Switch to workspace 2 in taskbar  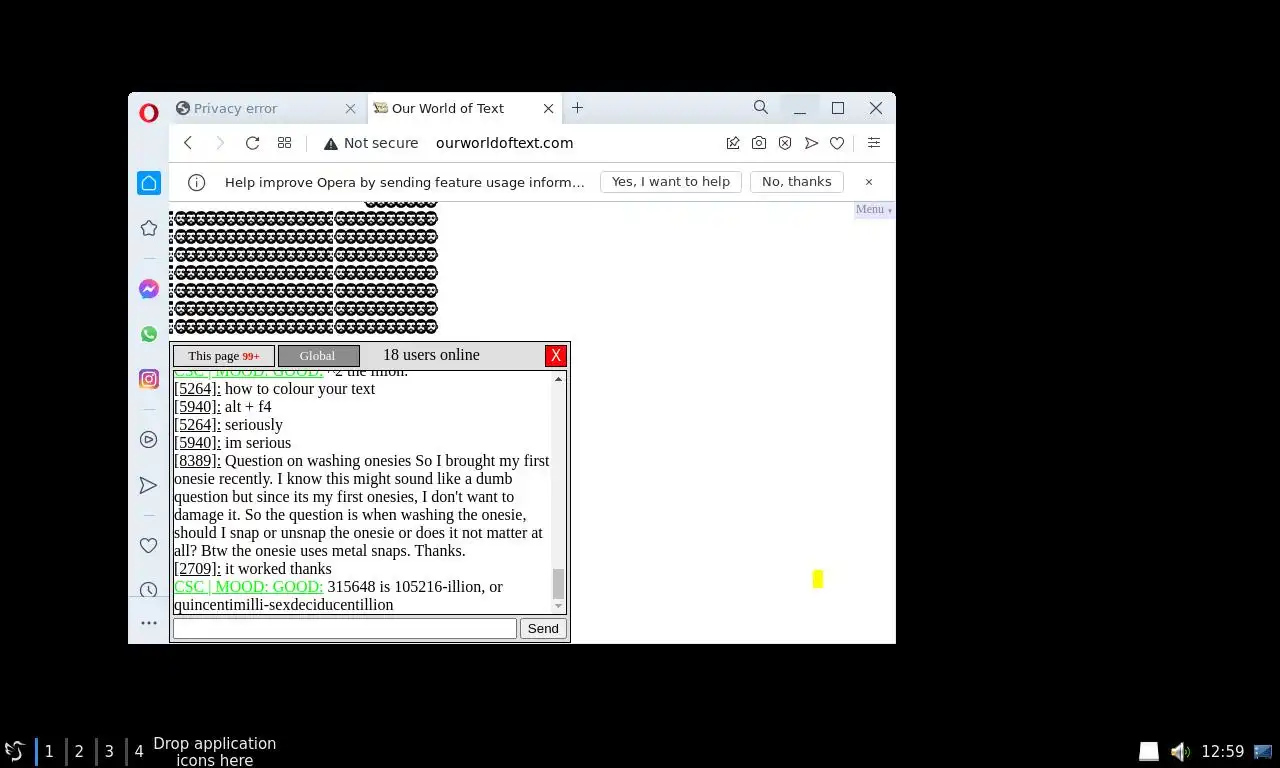pyautogui.click(x=79, y=751)
